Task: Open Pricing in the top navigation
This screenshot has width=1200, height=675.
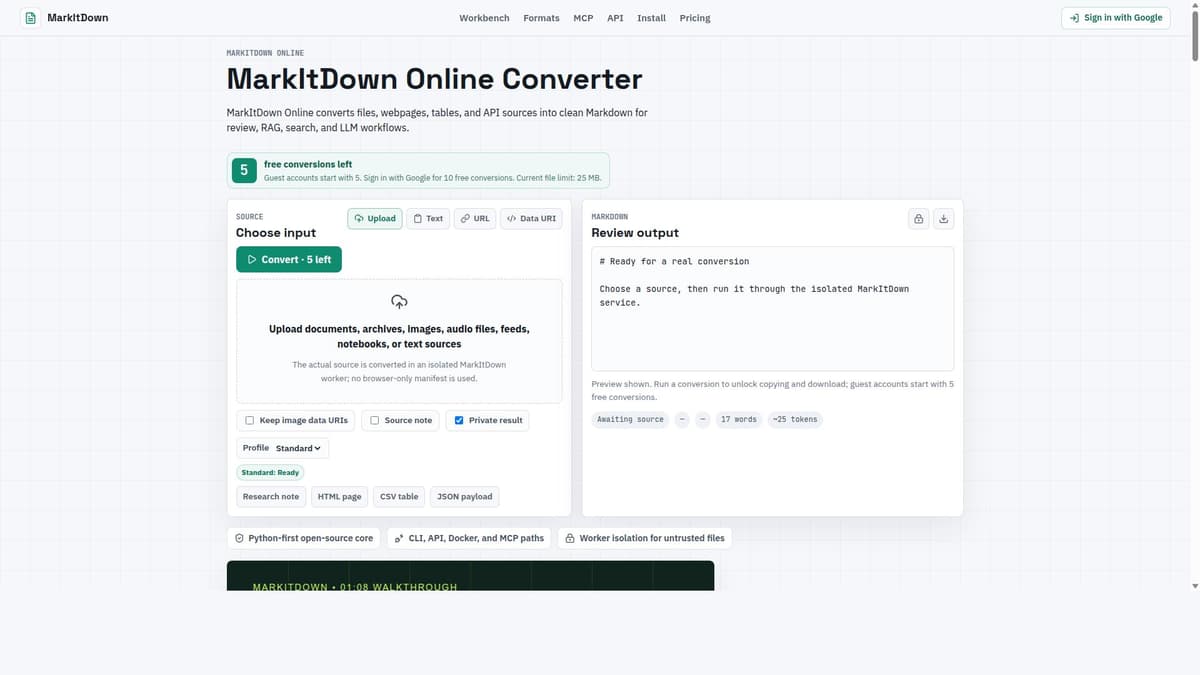Action: pyautogui.click(x=695, y=18)
